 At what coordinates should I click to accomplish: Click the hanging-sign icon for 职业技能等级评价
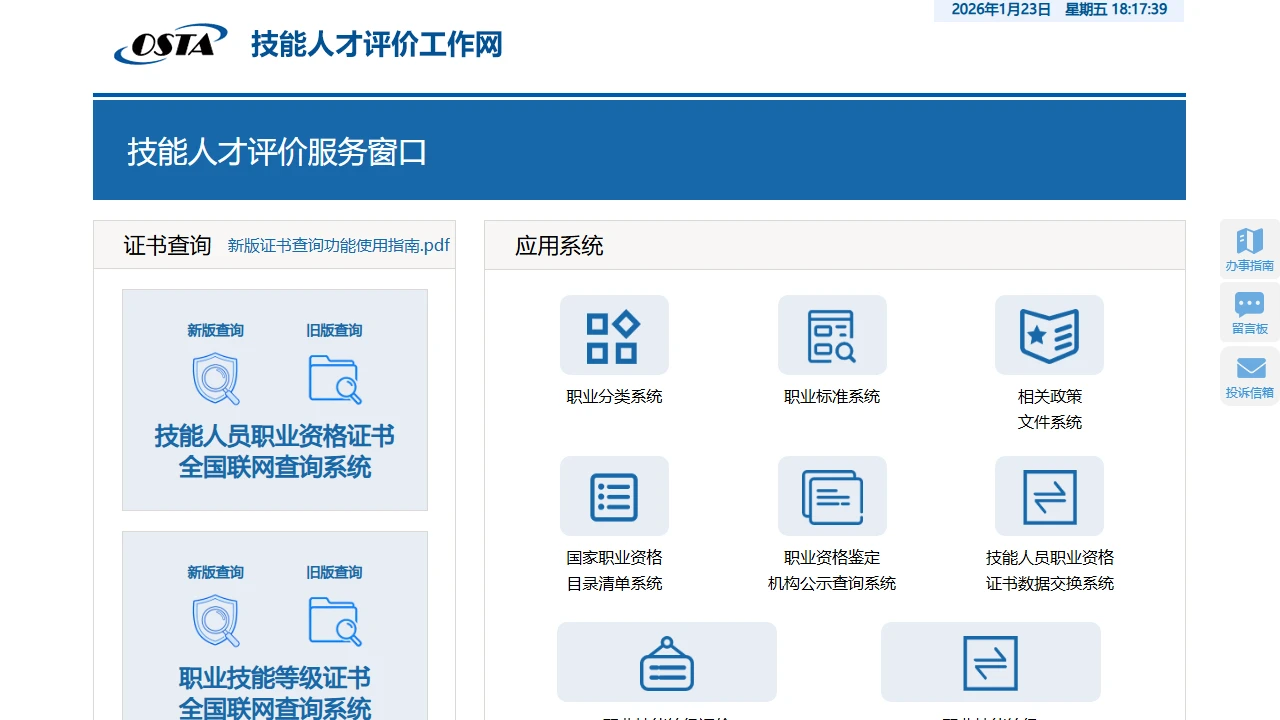click(x=666, y=661)
